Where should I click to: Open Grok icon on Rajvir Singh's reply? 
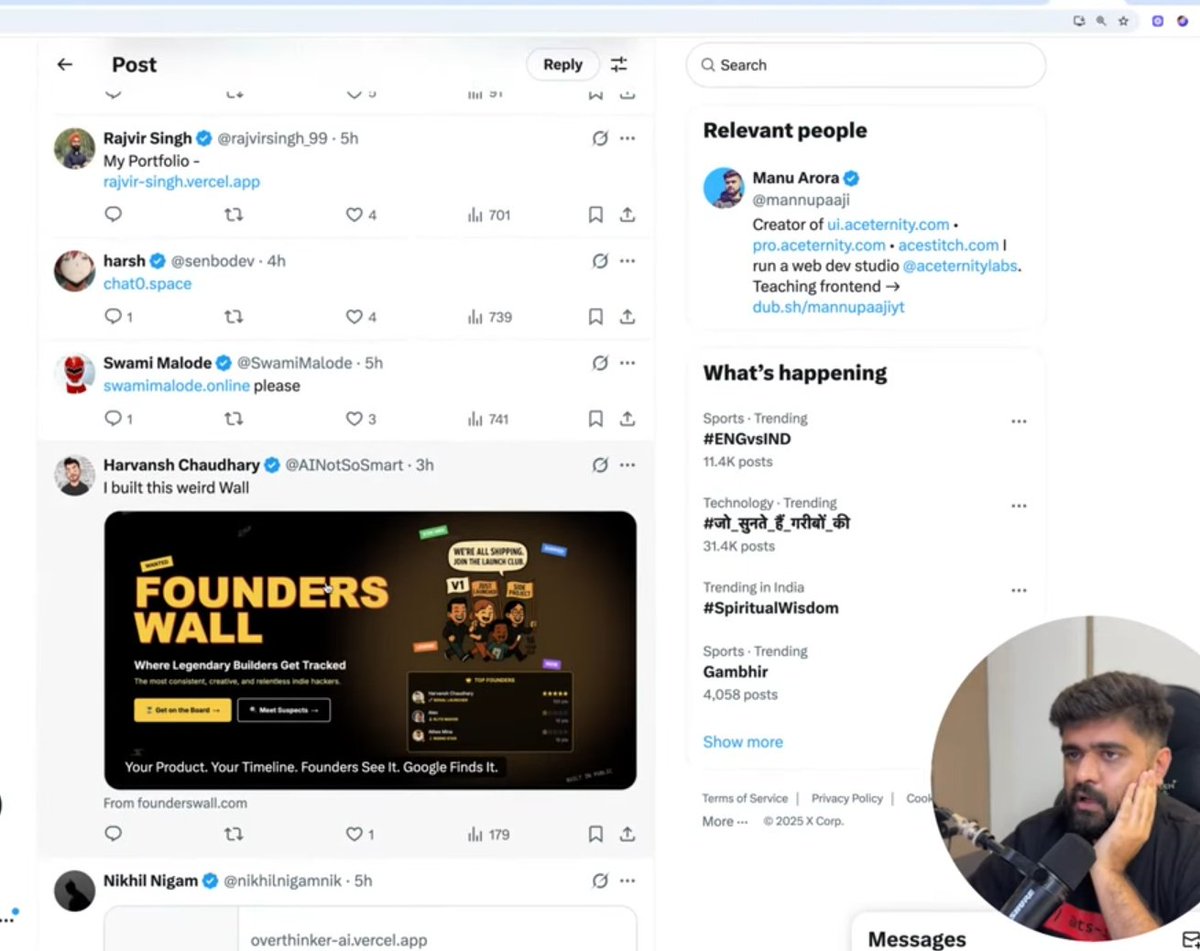click(x=600, y=139)
